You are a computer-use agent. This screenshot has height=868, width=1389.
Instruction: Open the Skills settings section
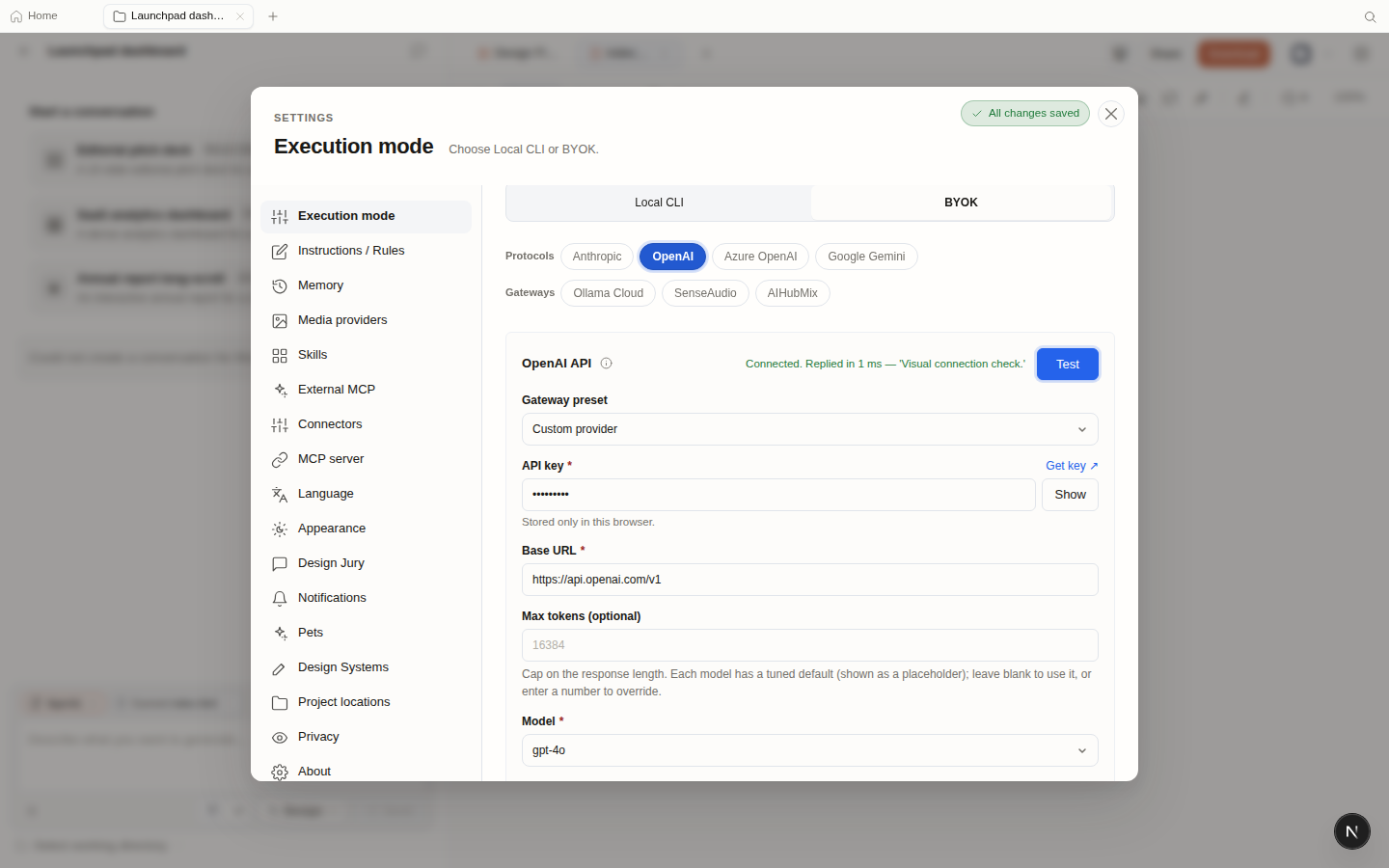click(367, 356)
